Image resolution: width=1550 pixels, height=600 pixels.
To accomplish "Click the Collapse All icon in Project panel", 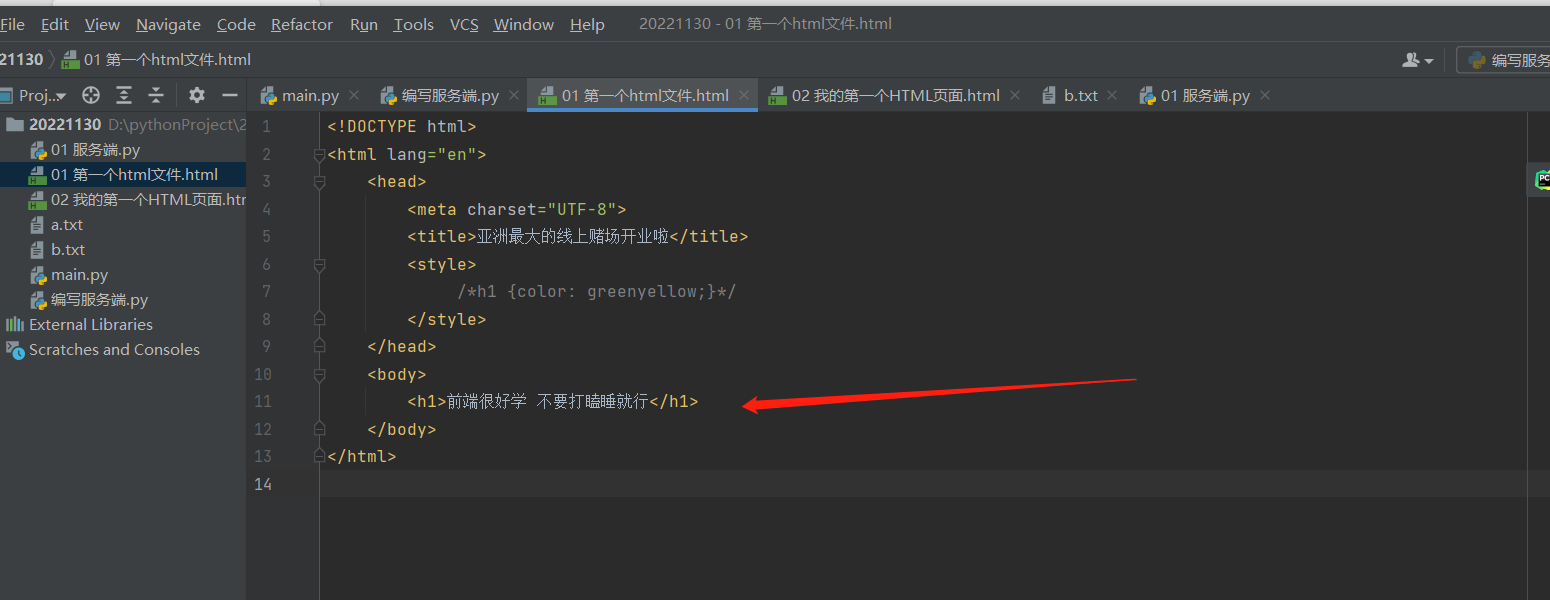I will (156, 95).
